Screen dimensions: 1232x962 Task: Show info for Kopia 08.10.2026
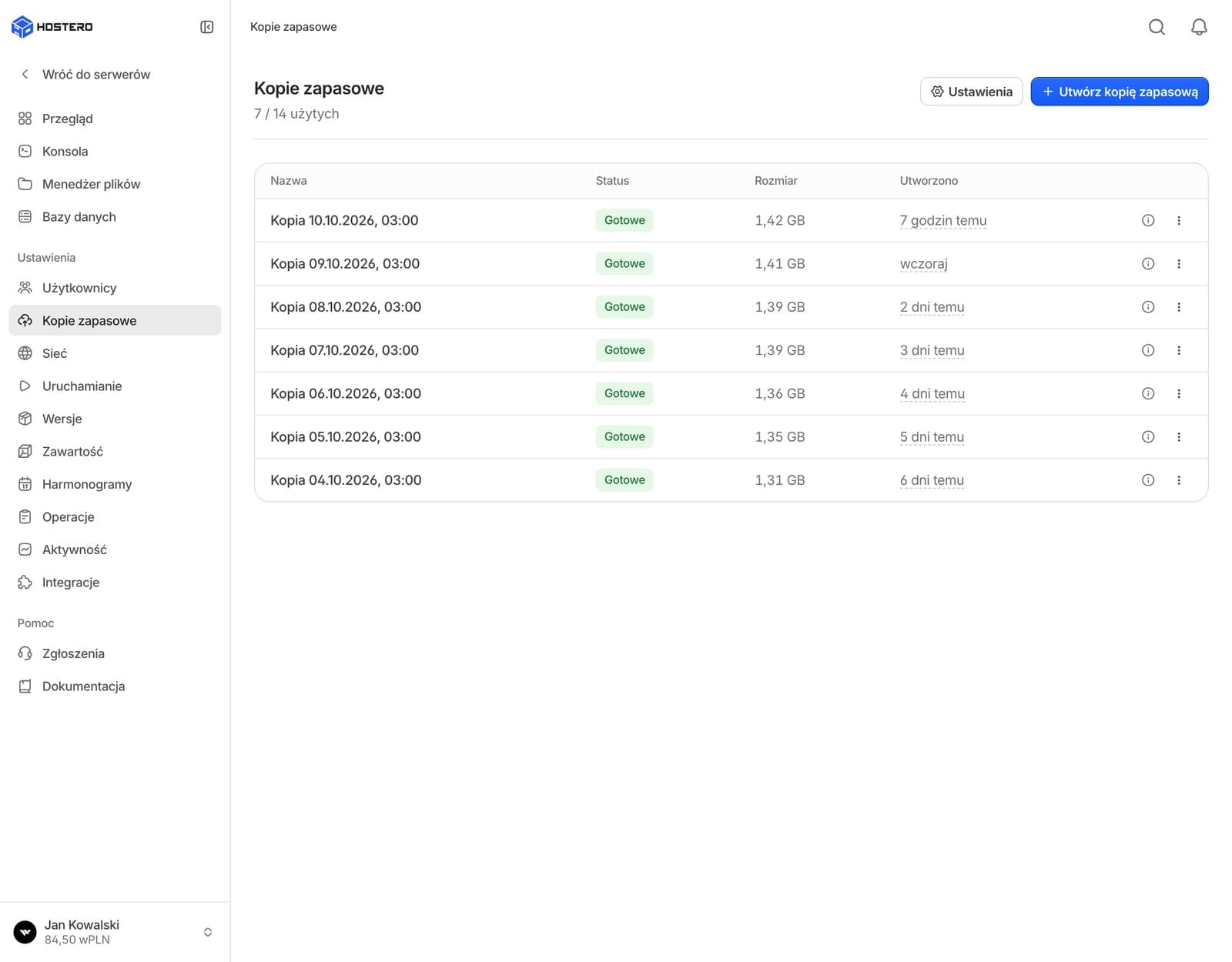1148,307
